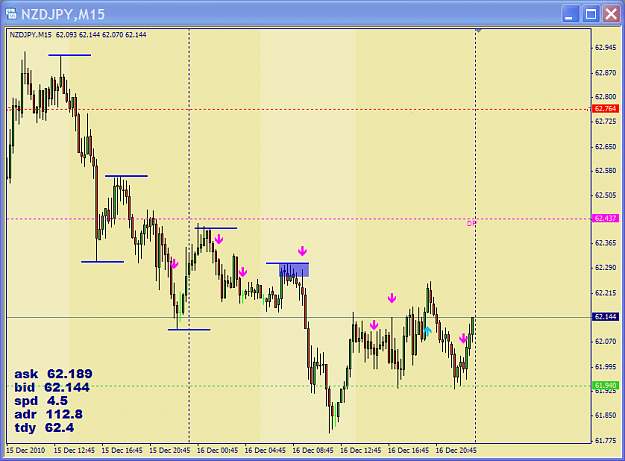Click the 62.290 price scale label

click(x=605, y=267)
